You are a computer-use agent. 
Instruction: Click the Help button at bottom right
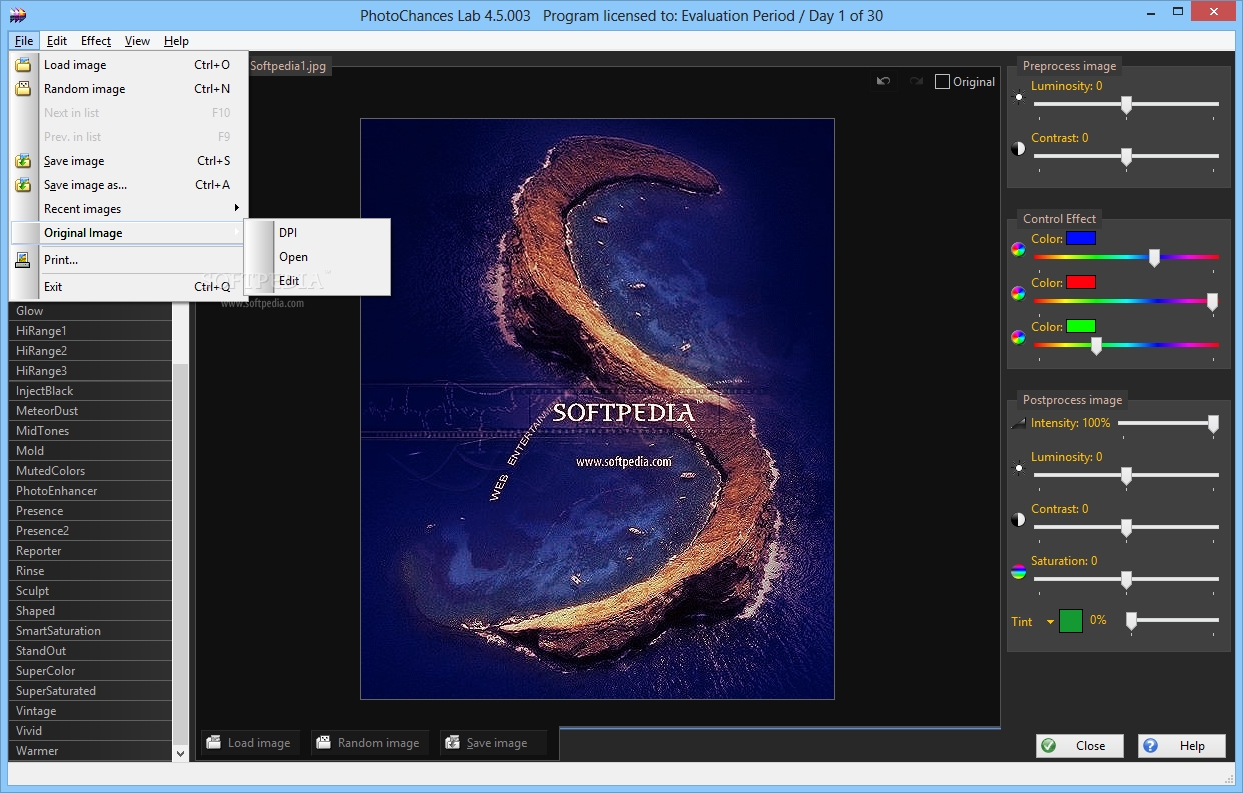[1183, 746]
